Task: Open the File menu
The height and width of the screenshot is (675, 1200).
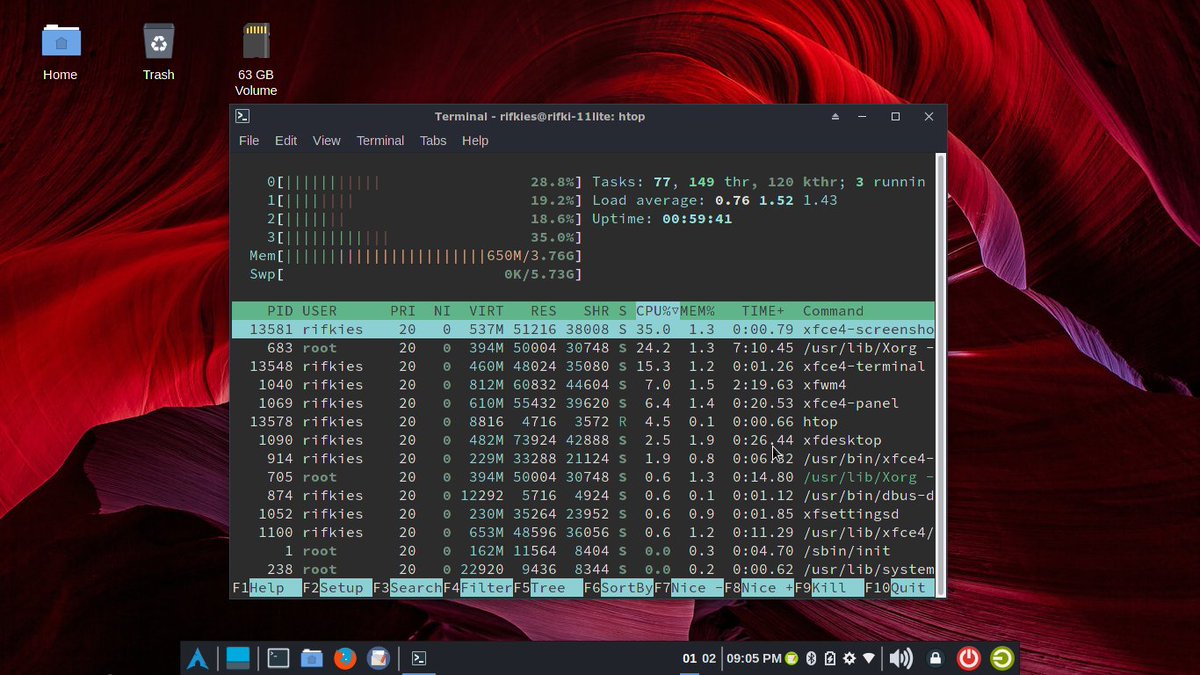Action: pos(249,141)
